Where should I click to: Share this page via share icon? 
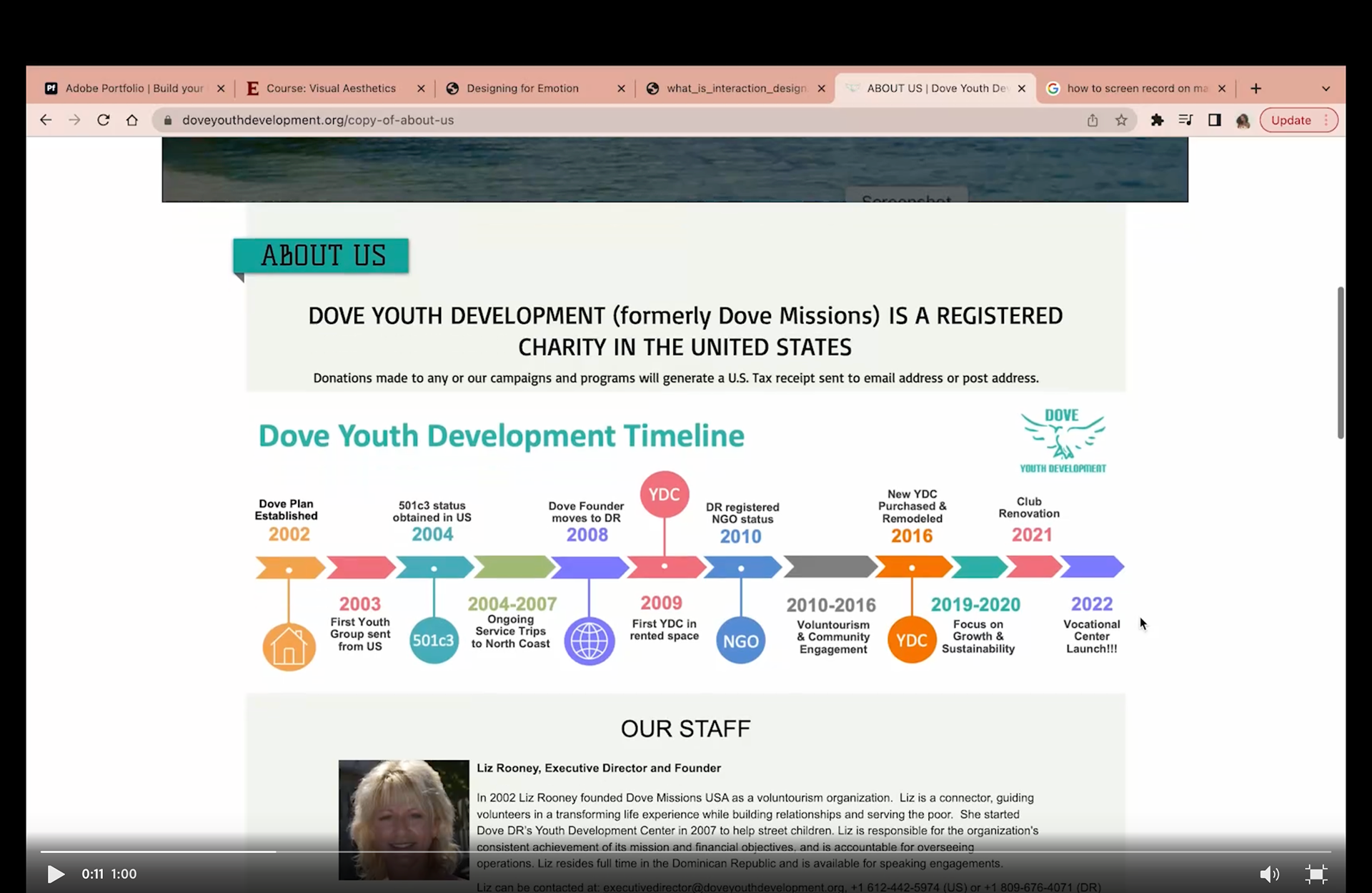coord(1093,120)
